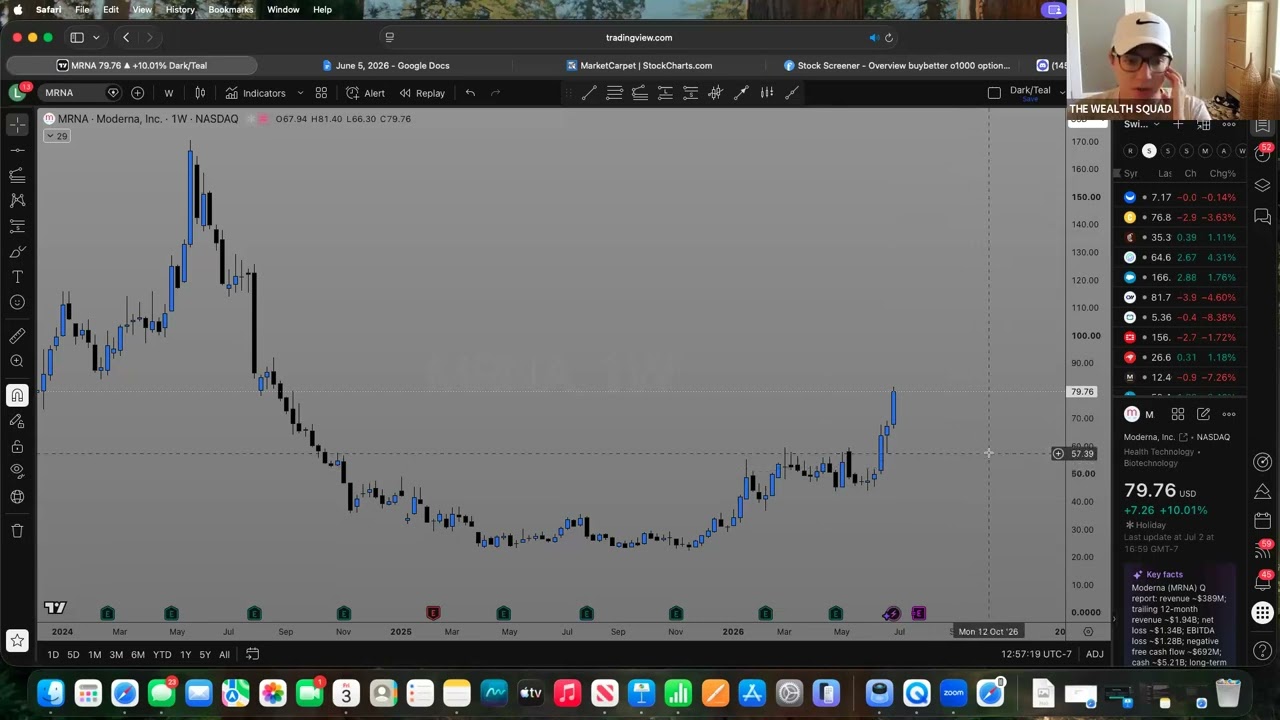Toggle the layout fullscreen square checkbox
This screenshot has width=1280, height=720.
coord(994,93)
